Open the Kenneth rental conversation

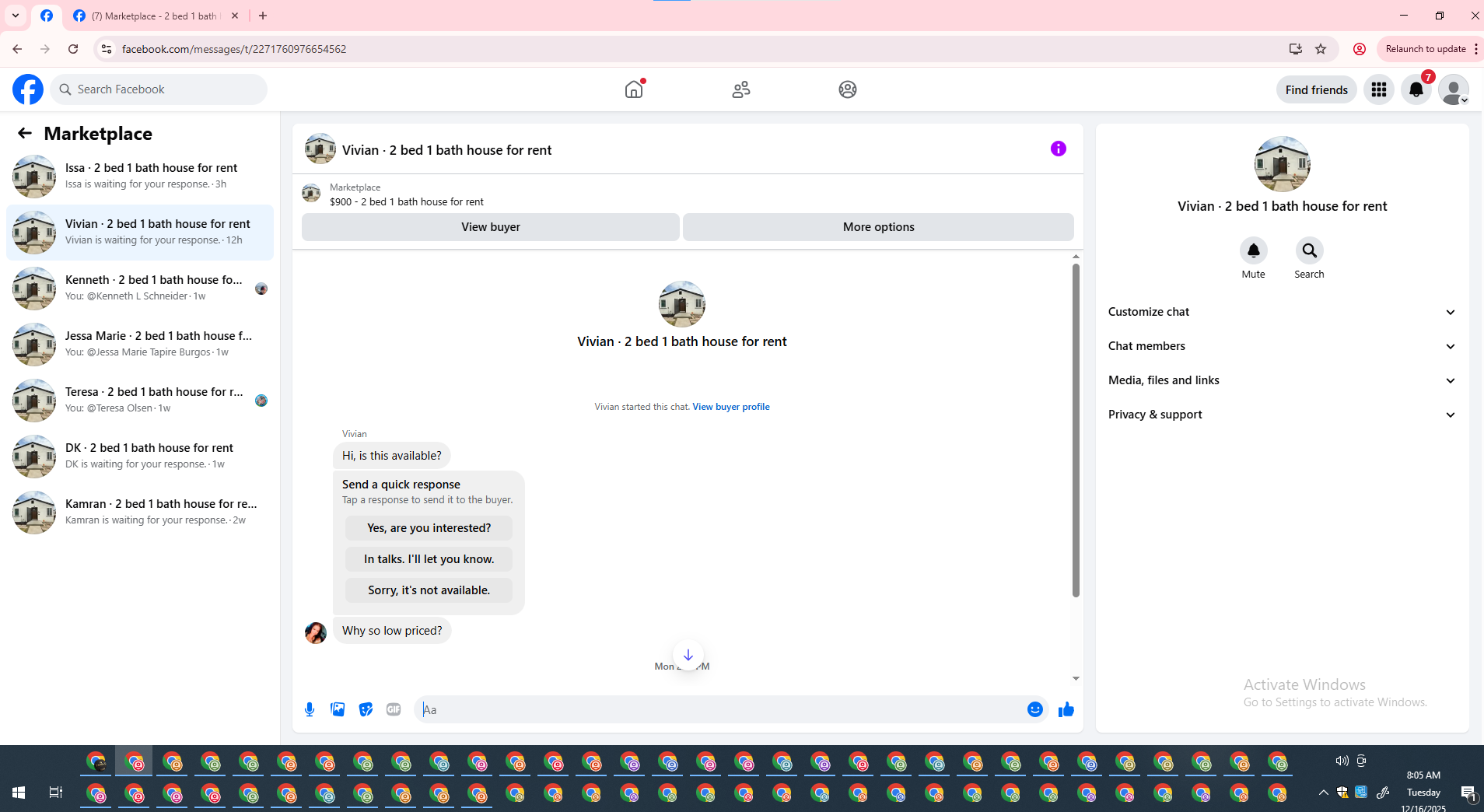point(140,288)
